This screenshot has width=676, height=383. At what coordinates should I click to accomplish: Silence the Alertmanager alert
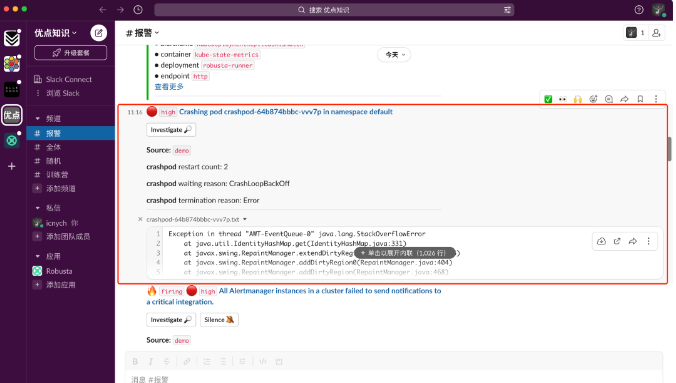coord(219,320)
